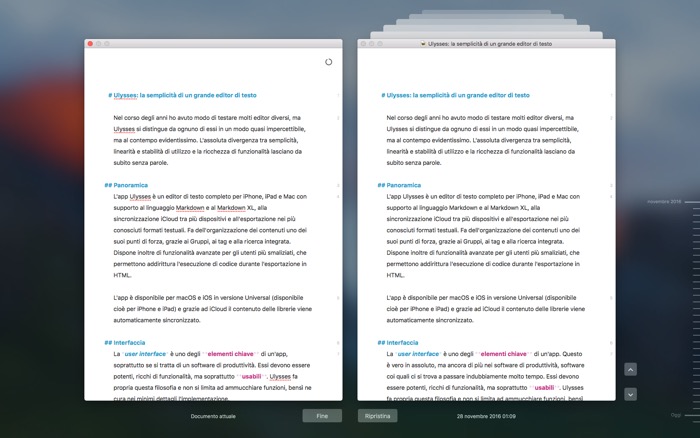
Task: Click the document icon in the version window title bar
Action: tap(423, 44)
